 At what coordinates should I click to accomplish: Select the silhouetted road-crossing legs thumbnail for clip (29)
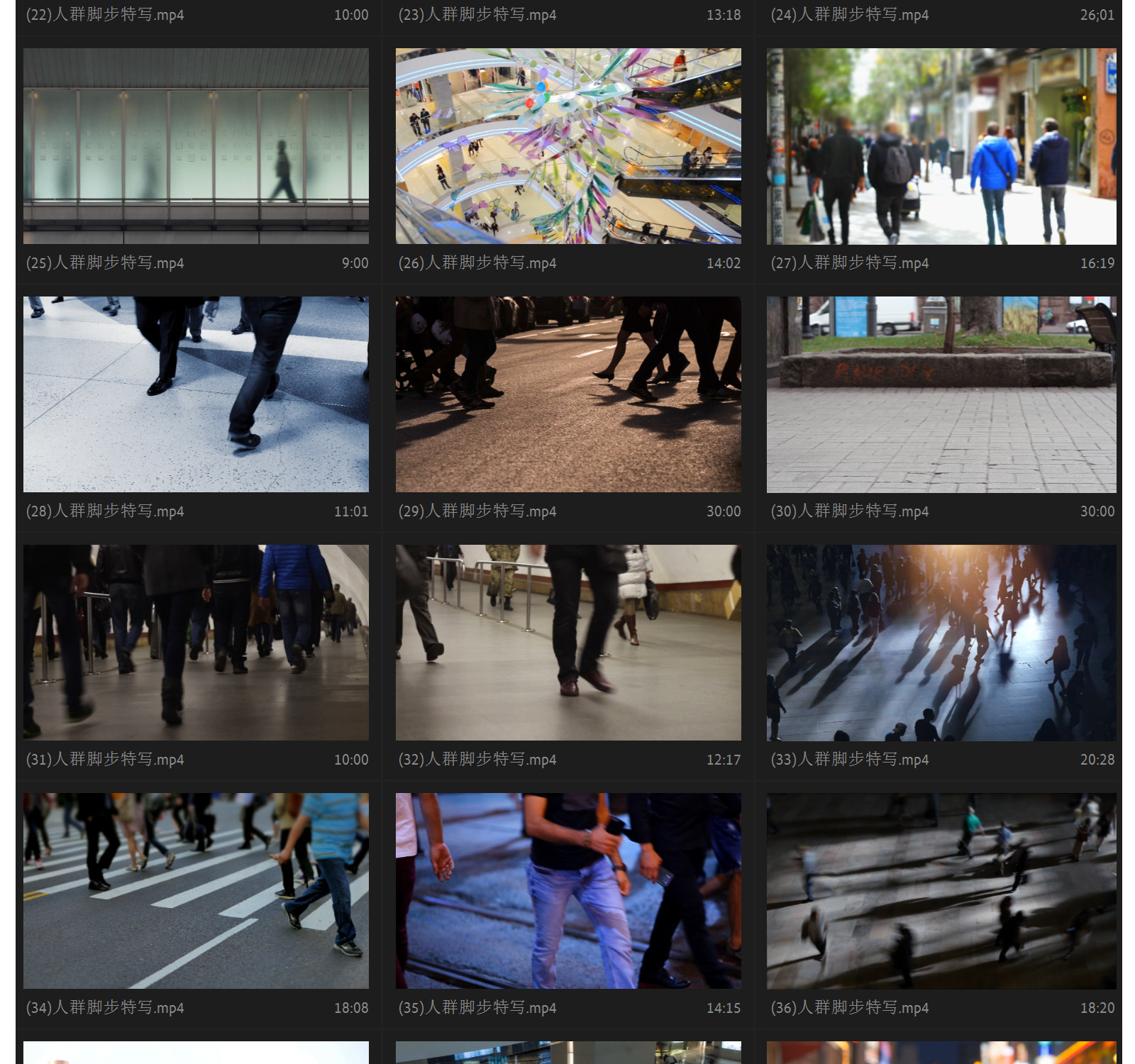568,394
